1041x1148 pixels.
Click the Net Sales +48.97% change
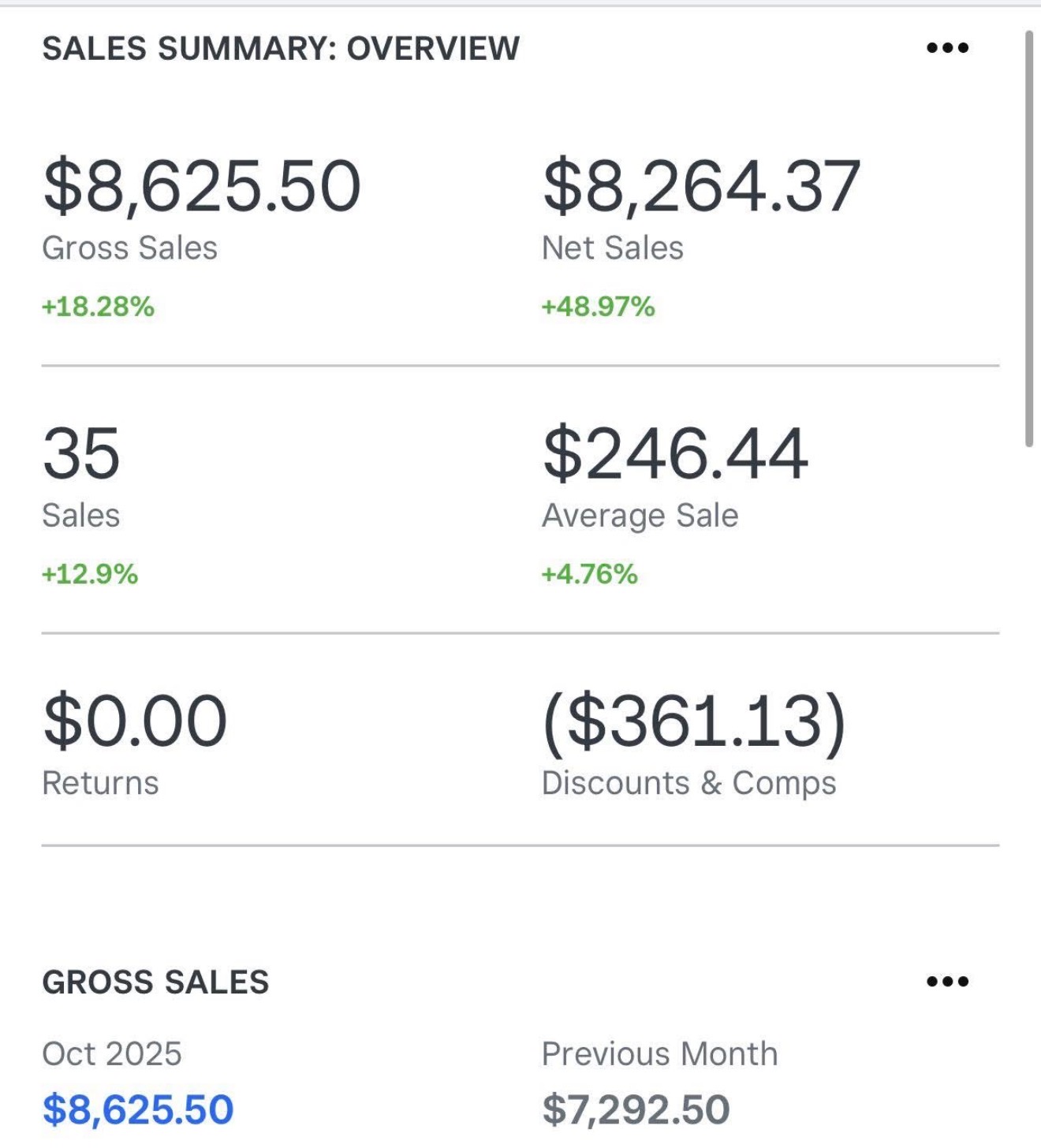pos(598,307)
